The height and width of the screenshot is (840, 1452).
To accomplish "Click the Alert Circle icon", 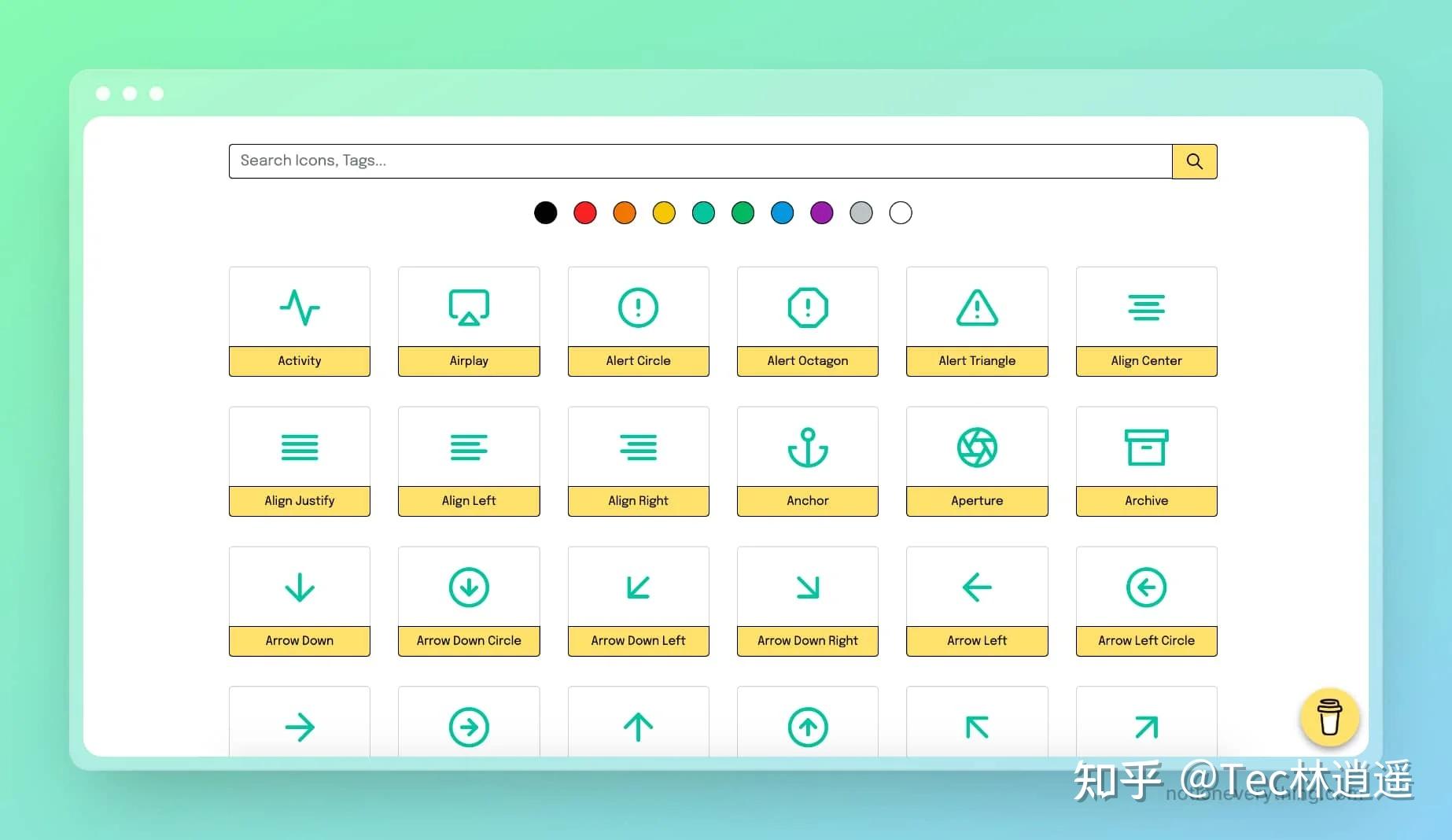I will 638,308.
